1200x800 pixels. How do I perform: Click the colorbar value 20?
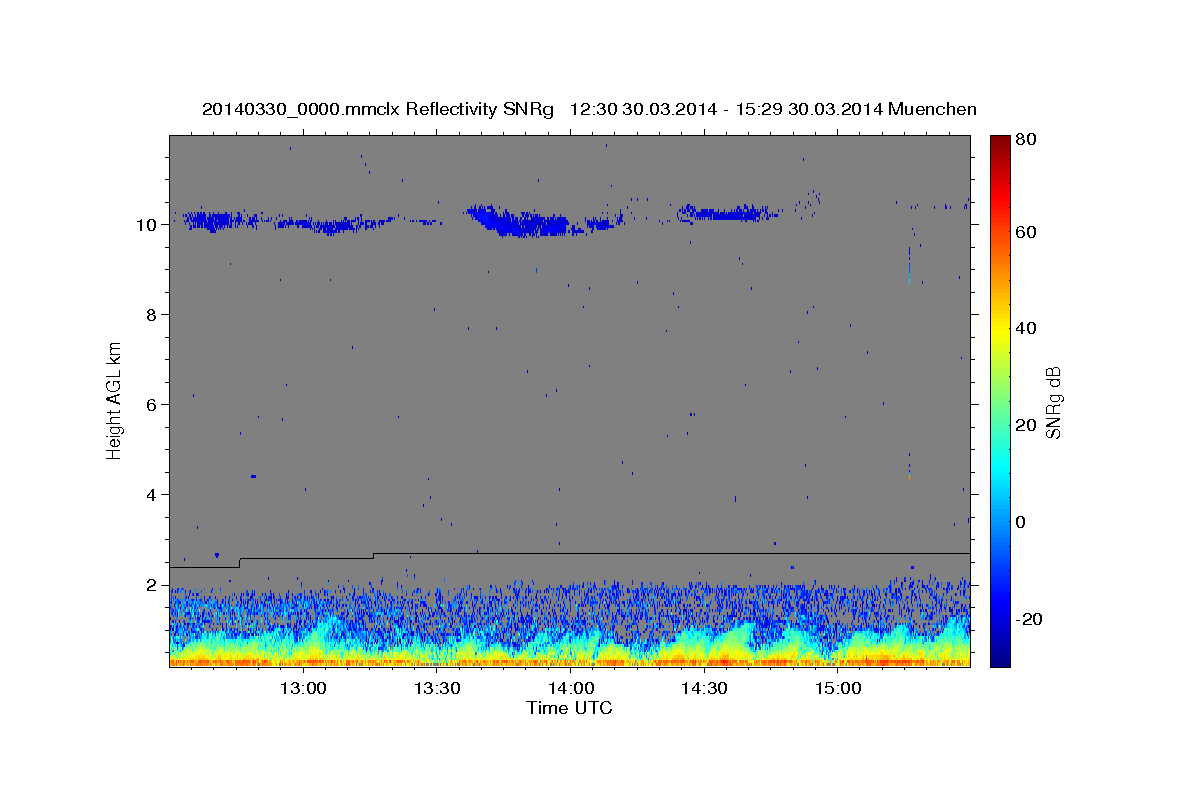tap(1025, 425)
